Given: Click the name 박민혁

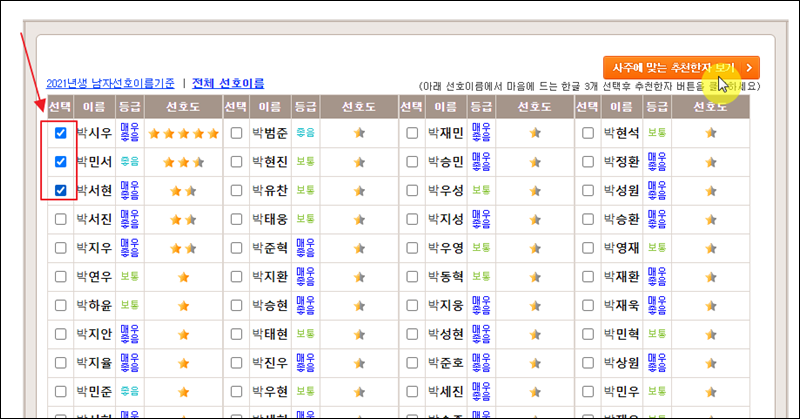Looking at the screenshot, I should [621, 334].
